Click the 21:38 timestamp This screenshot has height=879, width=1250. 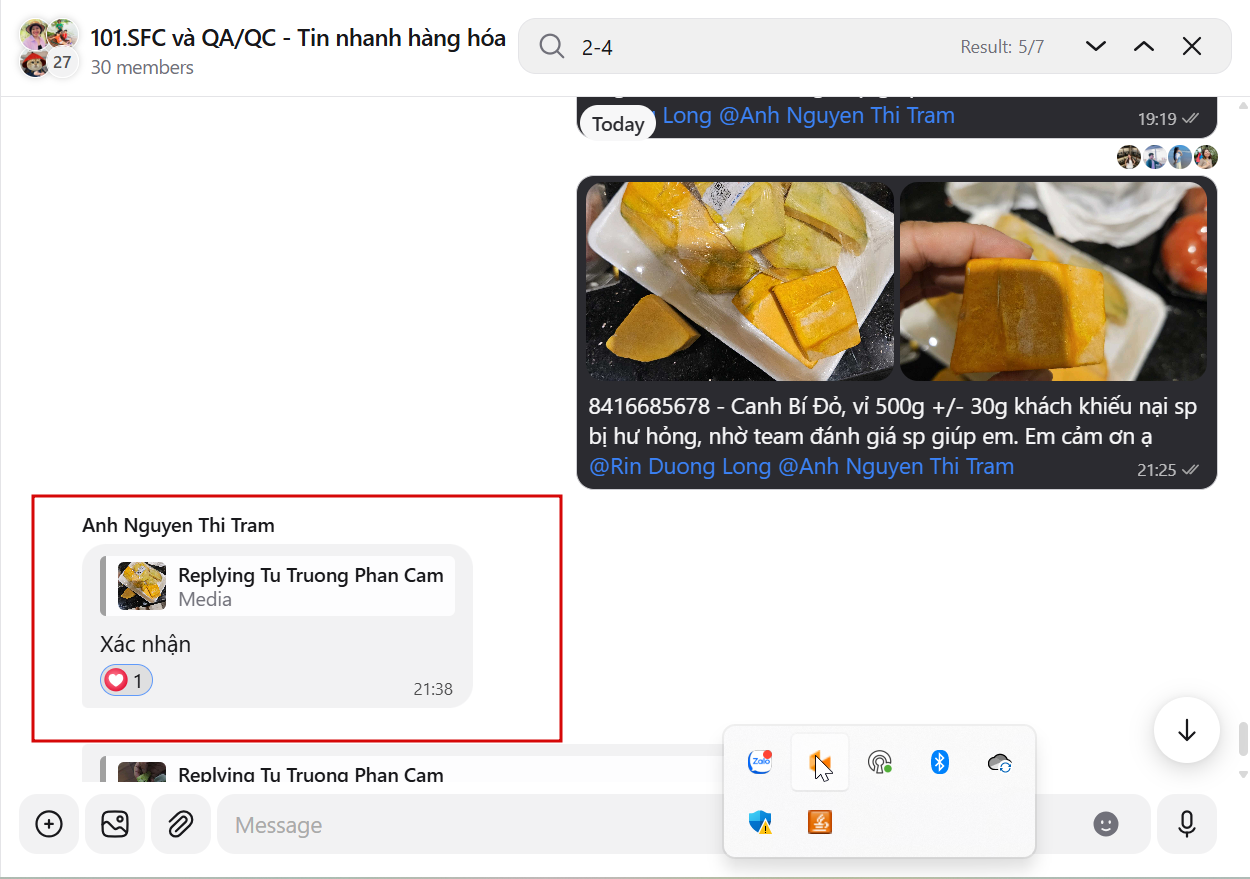[433, 689]
